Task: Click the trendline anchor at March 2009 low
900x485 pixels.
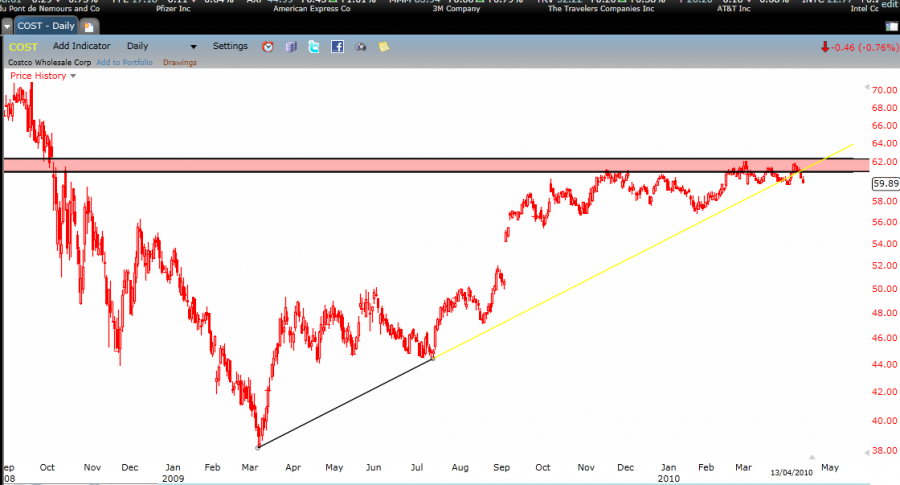Action: [258, 447]
